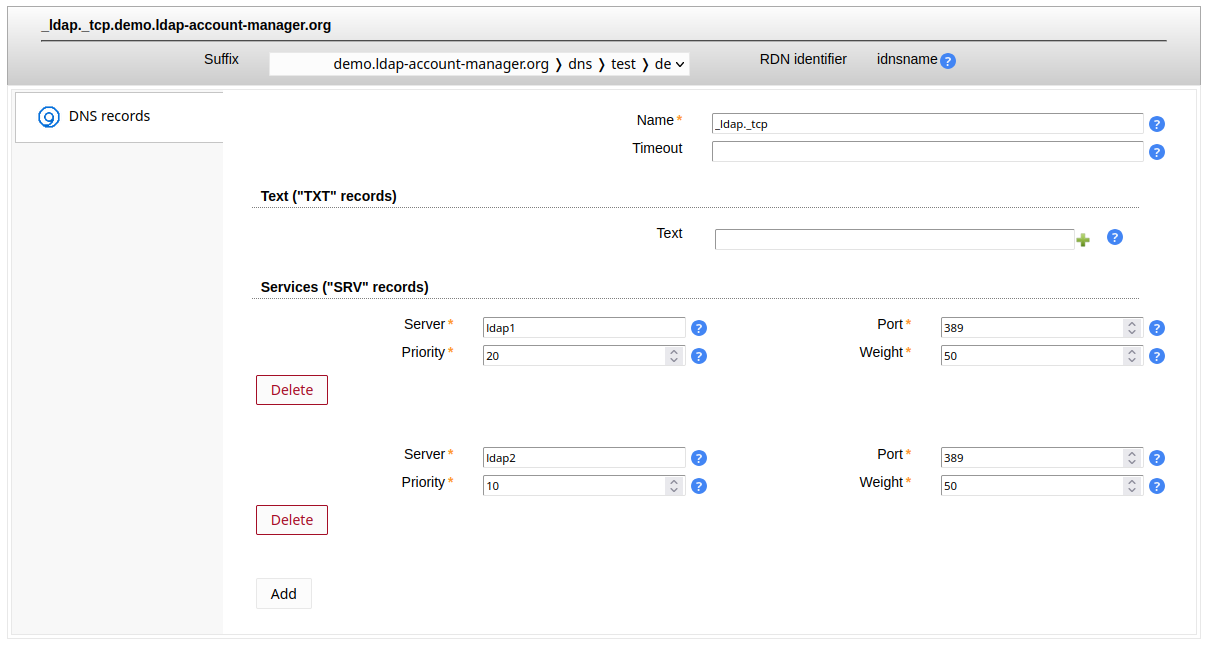Click Add button for new SRV record
1216x650 pixels.
pos(284,594)
